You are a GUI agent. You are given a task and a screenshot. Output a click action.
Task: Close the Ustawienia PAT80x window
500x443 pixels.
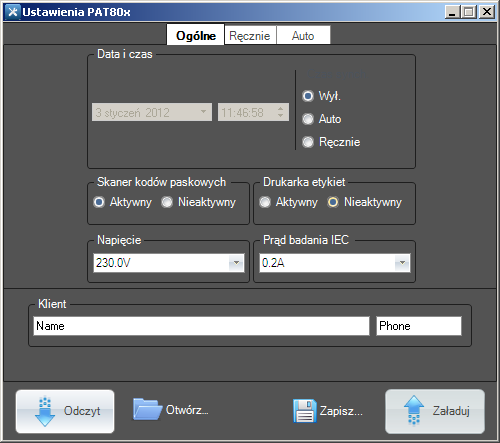point(487,12)
